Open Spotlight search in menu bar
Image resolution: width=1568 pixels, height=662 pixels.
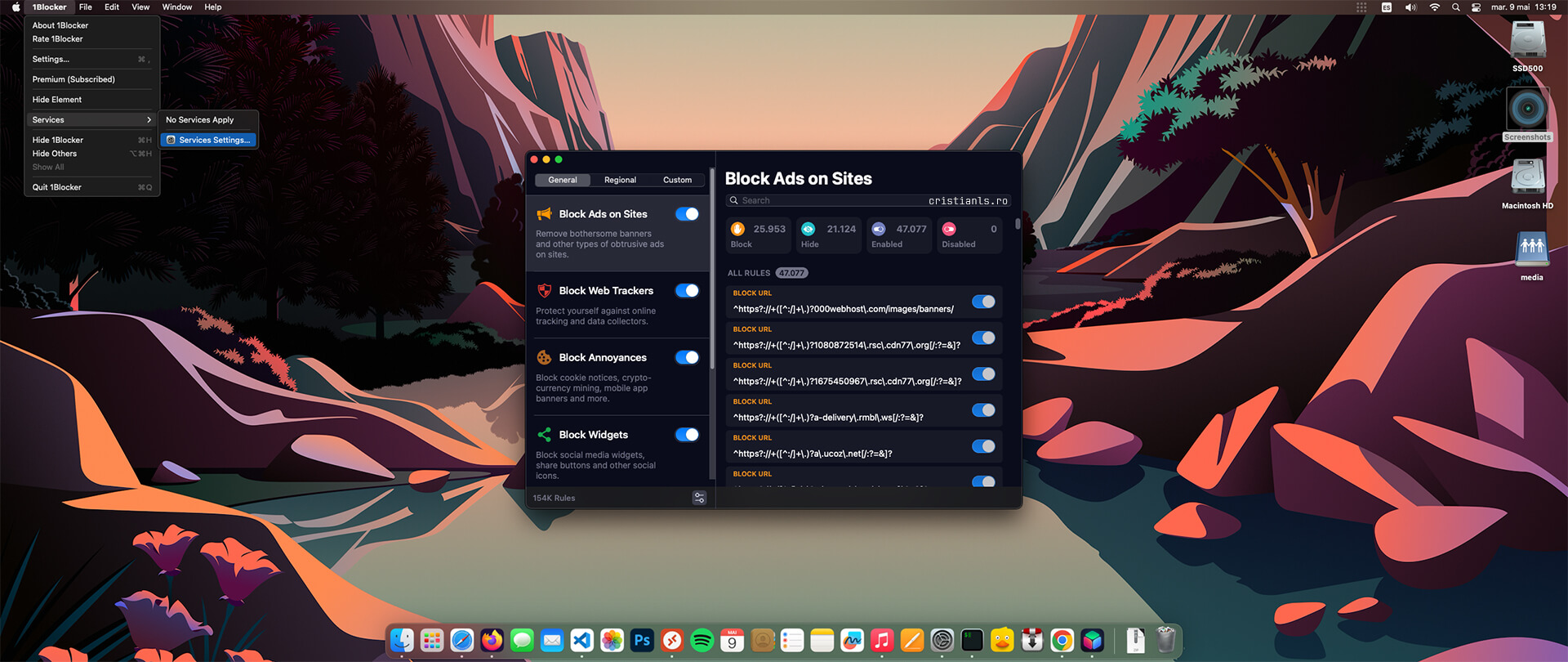1455,7
